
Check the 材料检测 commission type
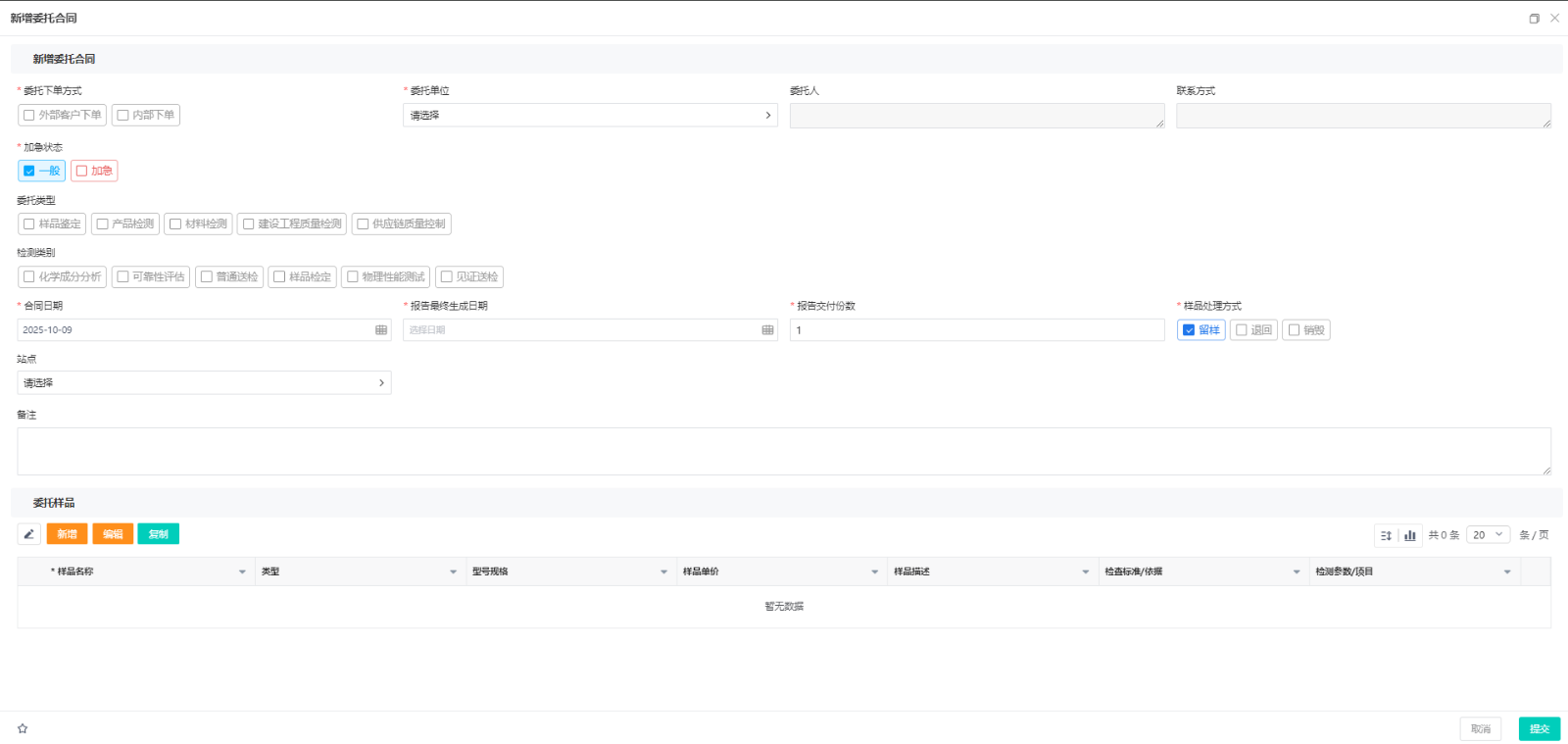point(198,223)
